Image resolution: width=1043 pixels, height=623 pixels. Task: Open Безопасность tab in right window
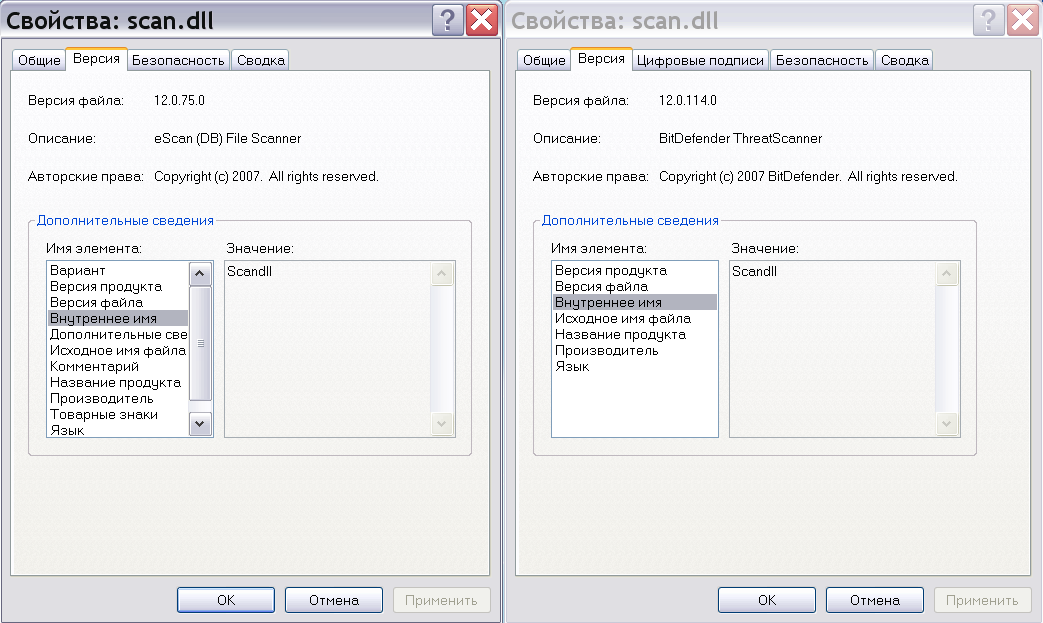pos(822,60)
